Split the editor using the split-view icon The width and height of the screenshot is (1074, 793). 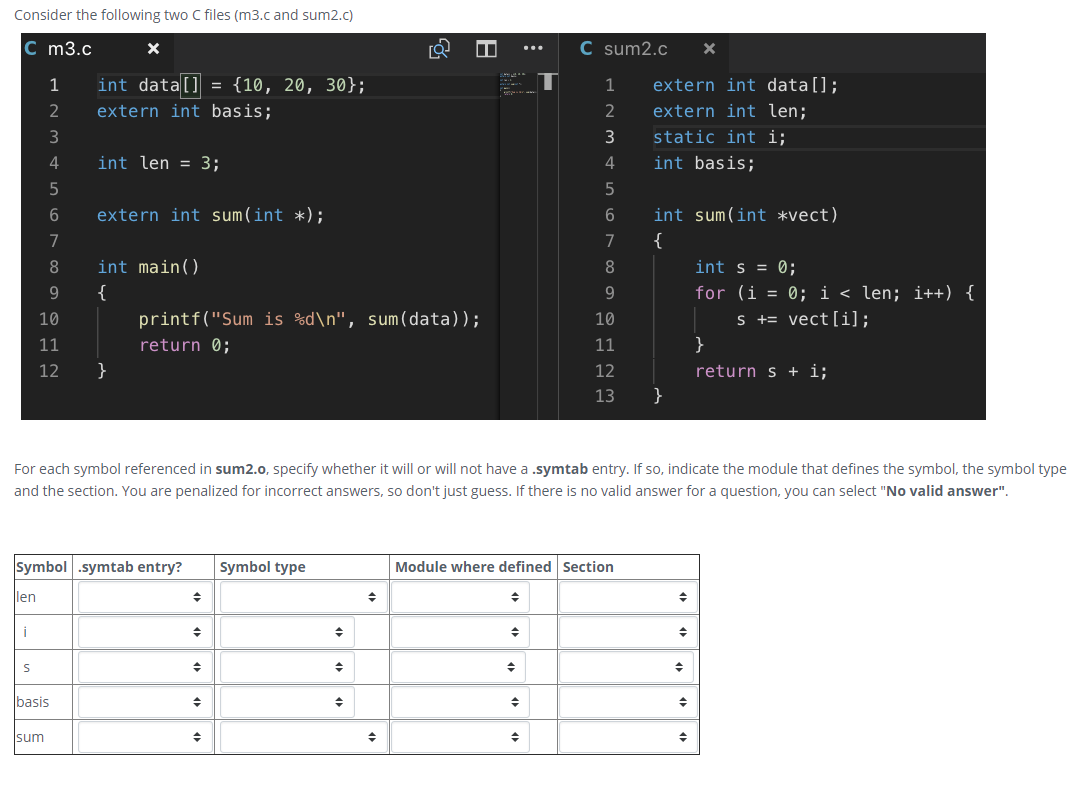[485, 48]
